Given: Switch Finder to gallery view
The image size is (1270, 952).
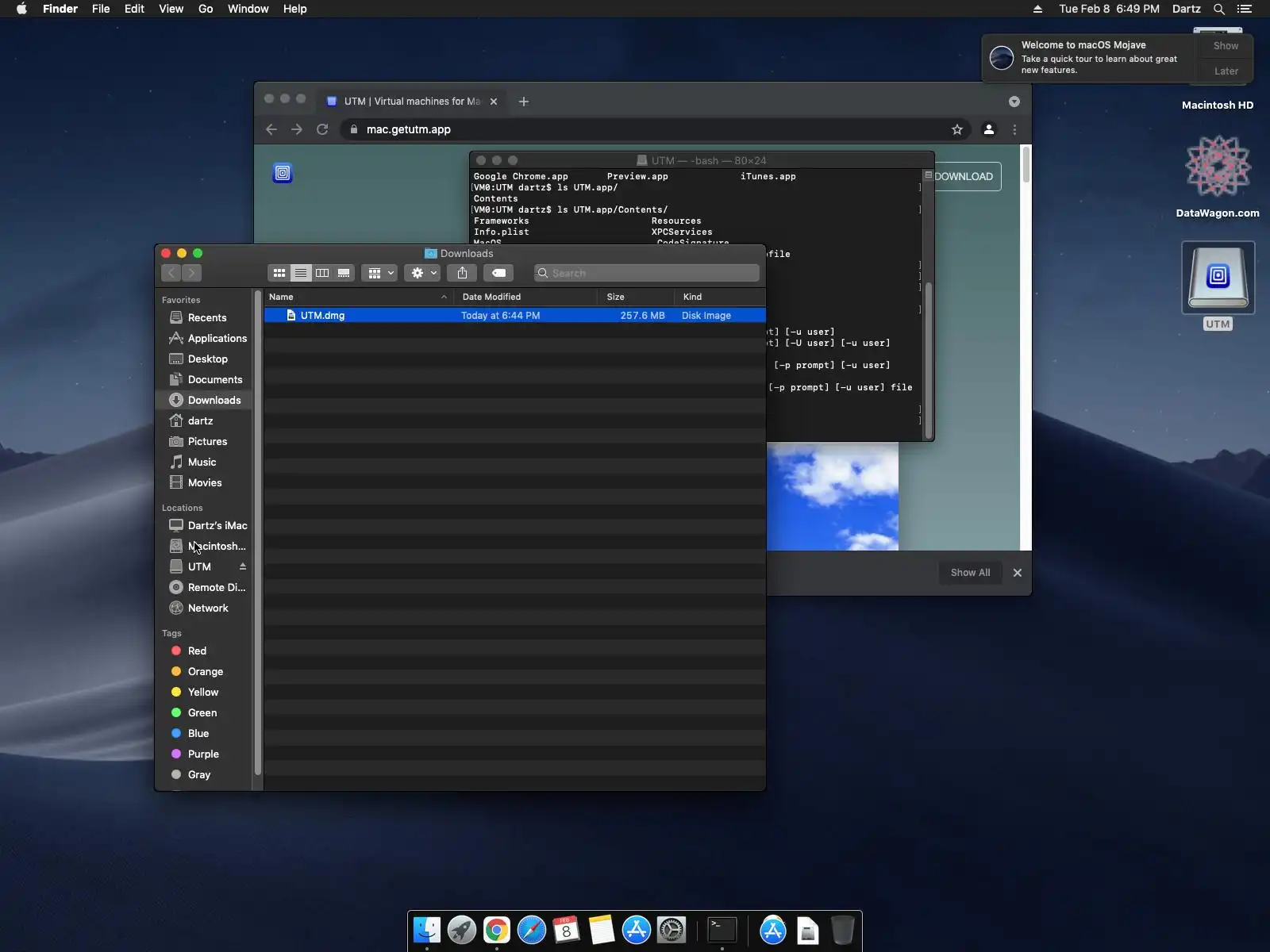Looking at the screenshot, I should tap(344, 273).
